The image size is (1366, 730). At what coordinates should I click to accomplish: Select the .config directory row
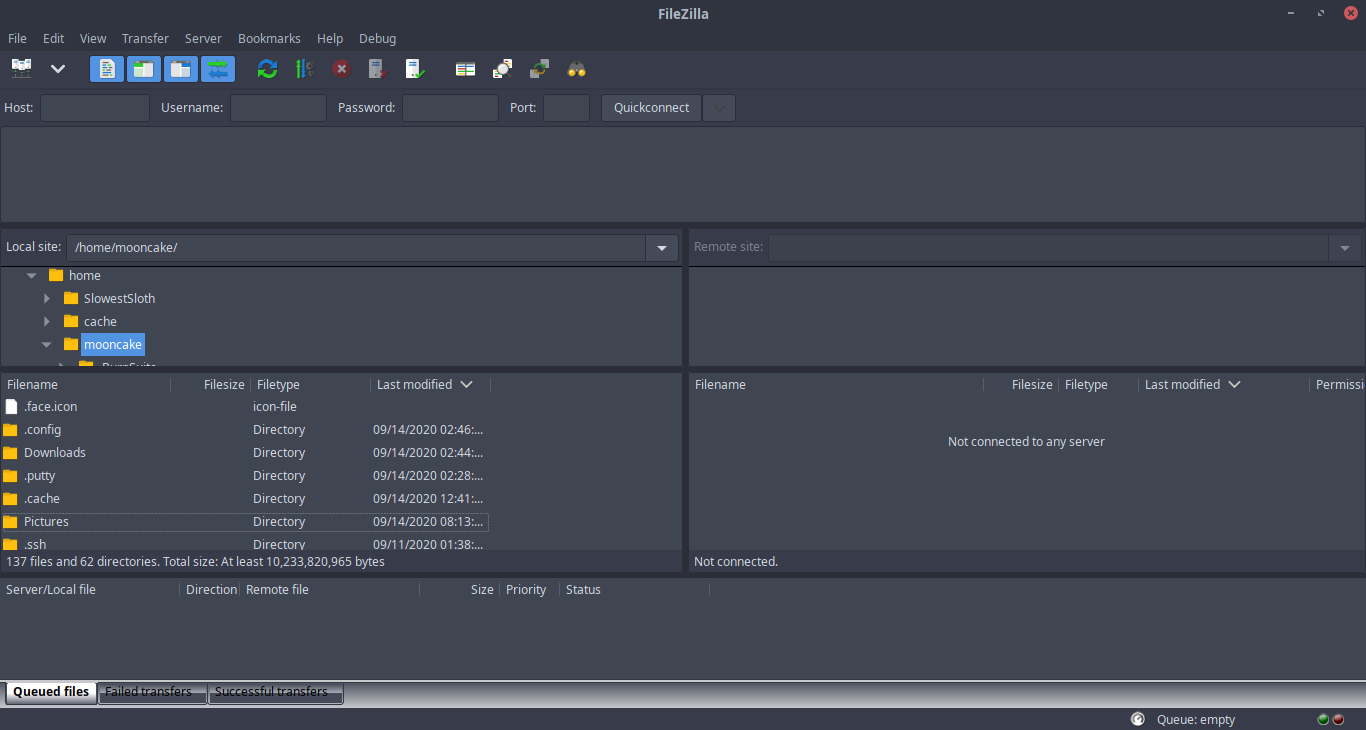point(245,430)
